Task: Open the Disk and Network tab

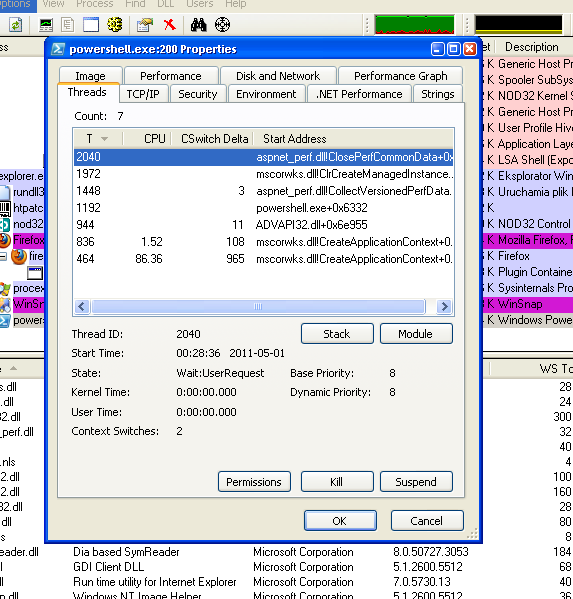Action: 278,76
